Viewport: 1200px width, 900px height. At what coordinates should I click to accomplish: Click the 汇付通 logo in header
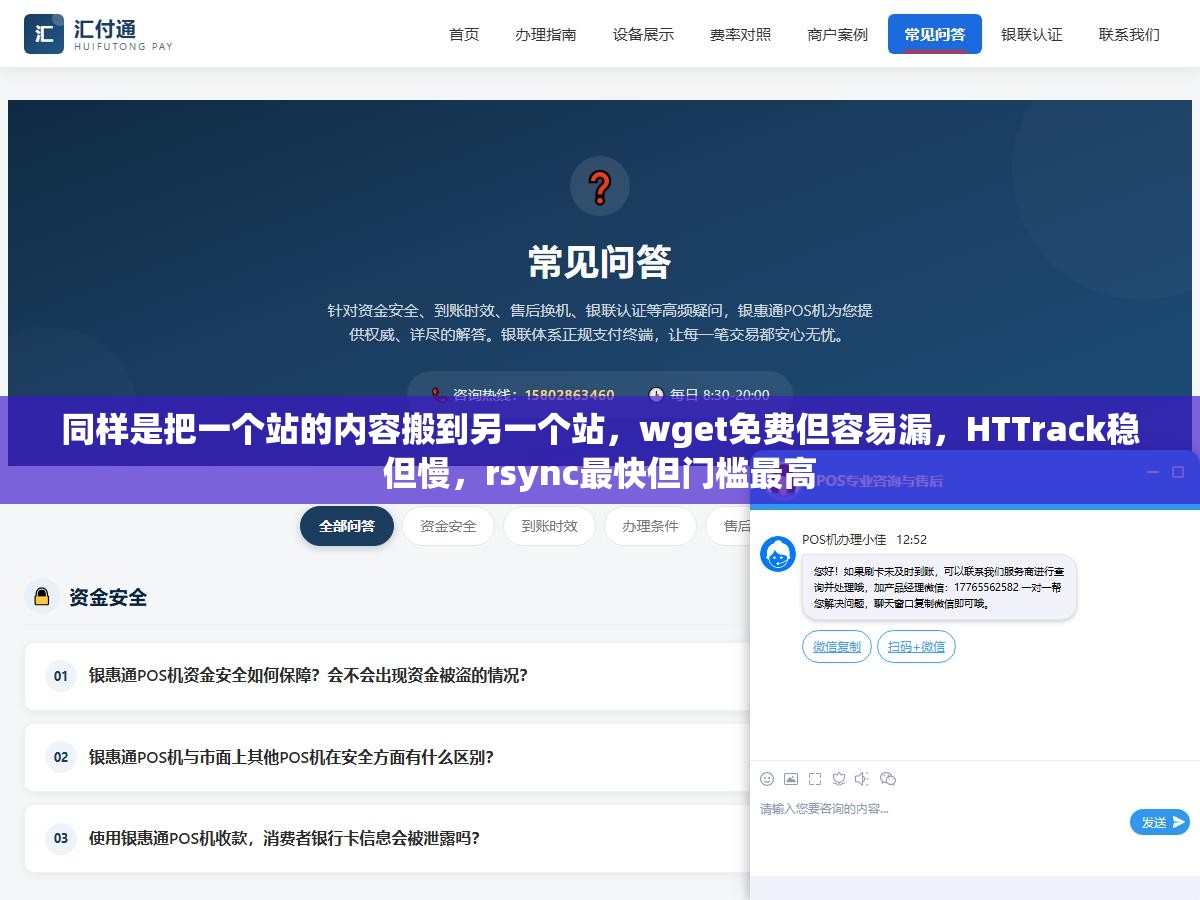point(98,34)
